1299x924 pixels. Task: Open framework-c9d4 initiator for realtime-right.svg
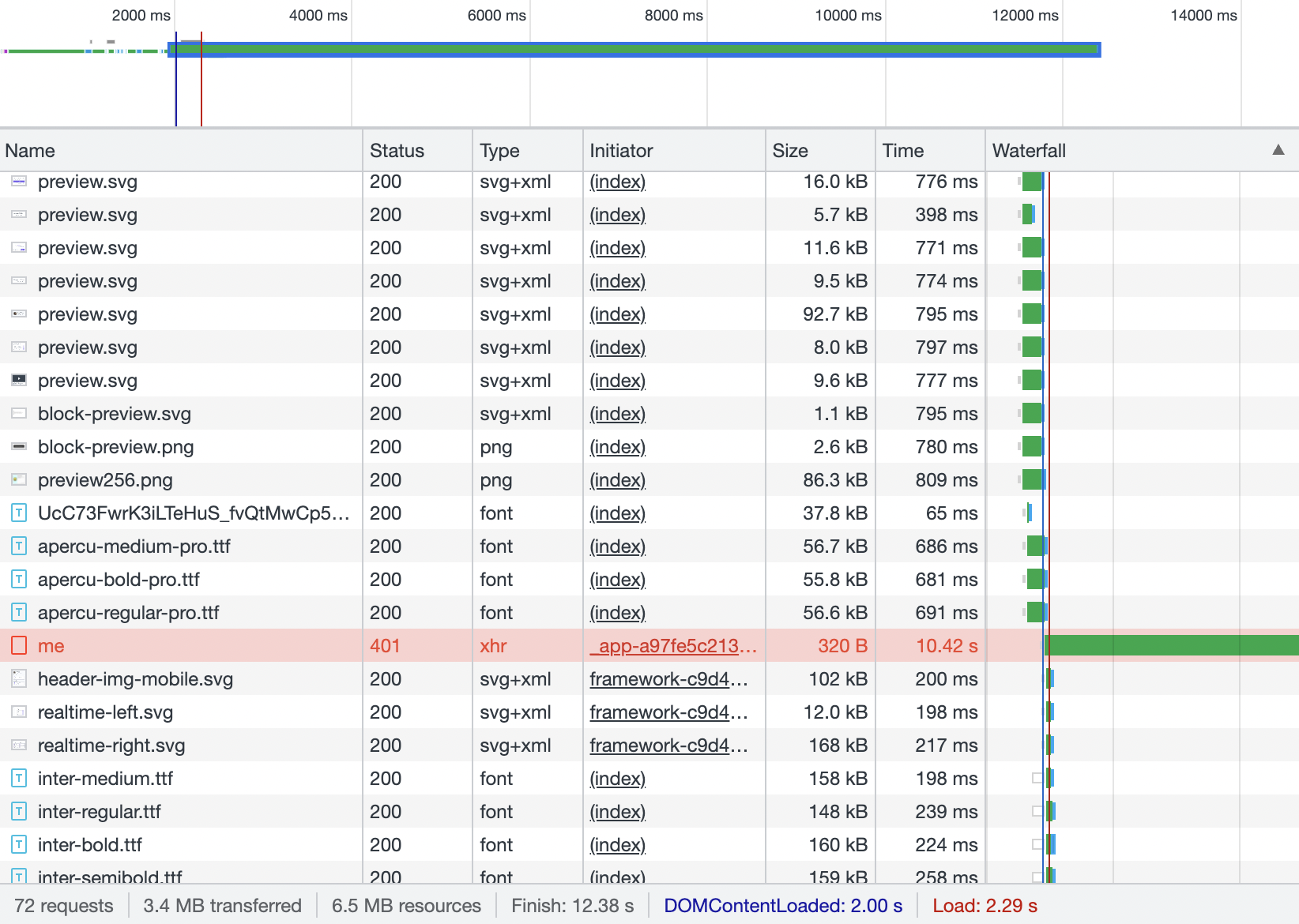tap(668, 745)
